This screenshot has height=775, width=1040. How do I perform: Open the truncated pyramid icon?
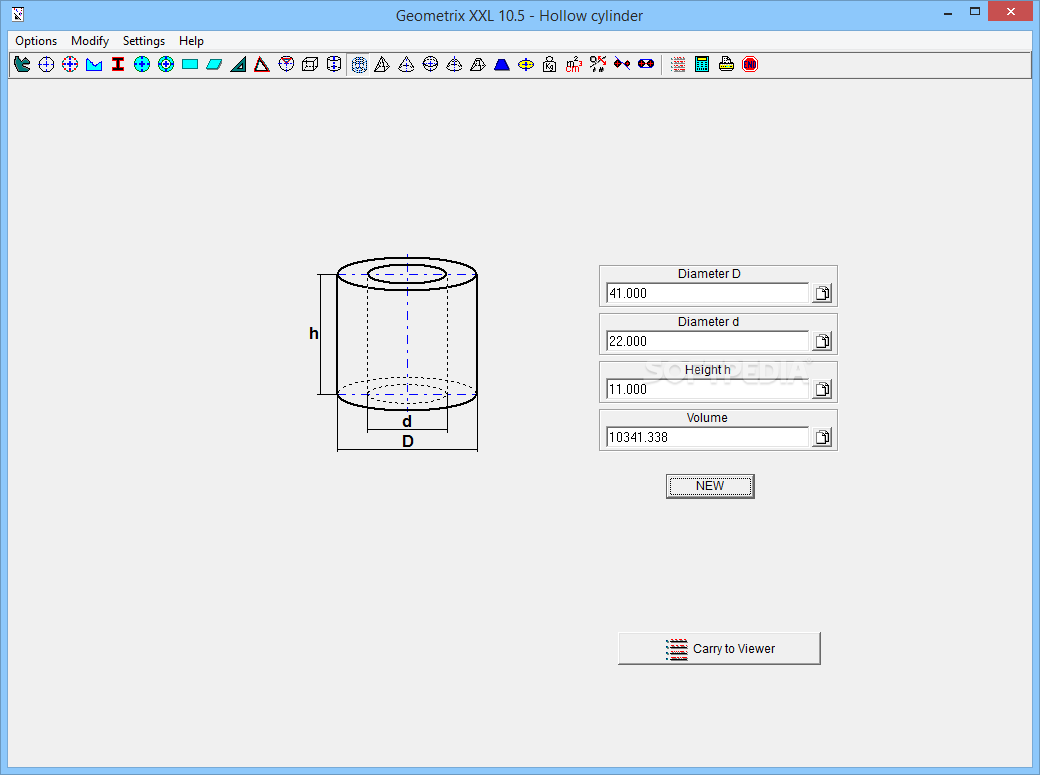(478, 64)
